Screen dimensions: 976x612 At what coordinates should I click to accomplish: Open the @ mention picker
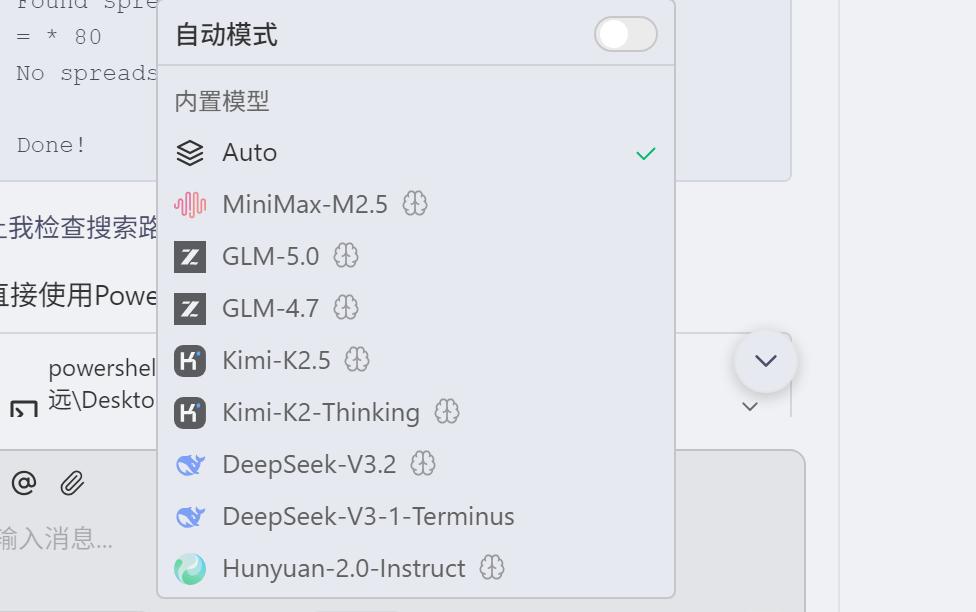click(25, 484)
